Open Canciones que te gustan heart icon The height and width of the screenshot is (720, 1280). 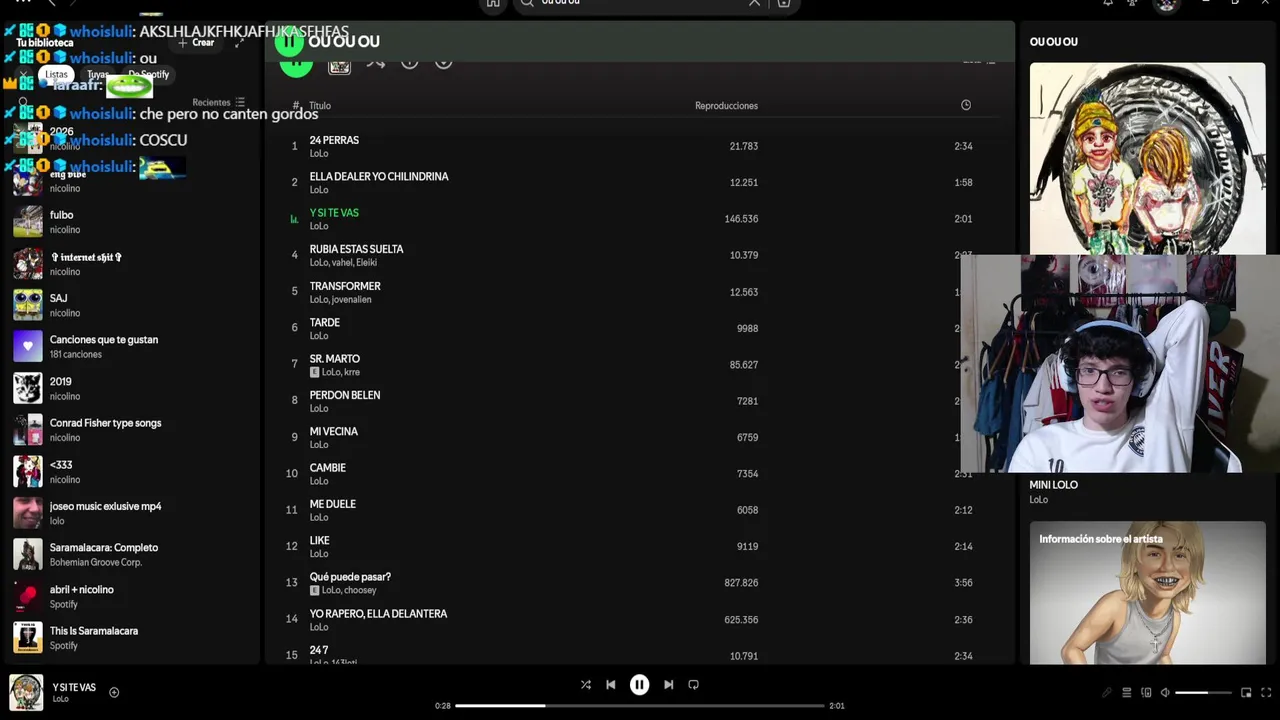(x=28, y=346)
